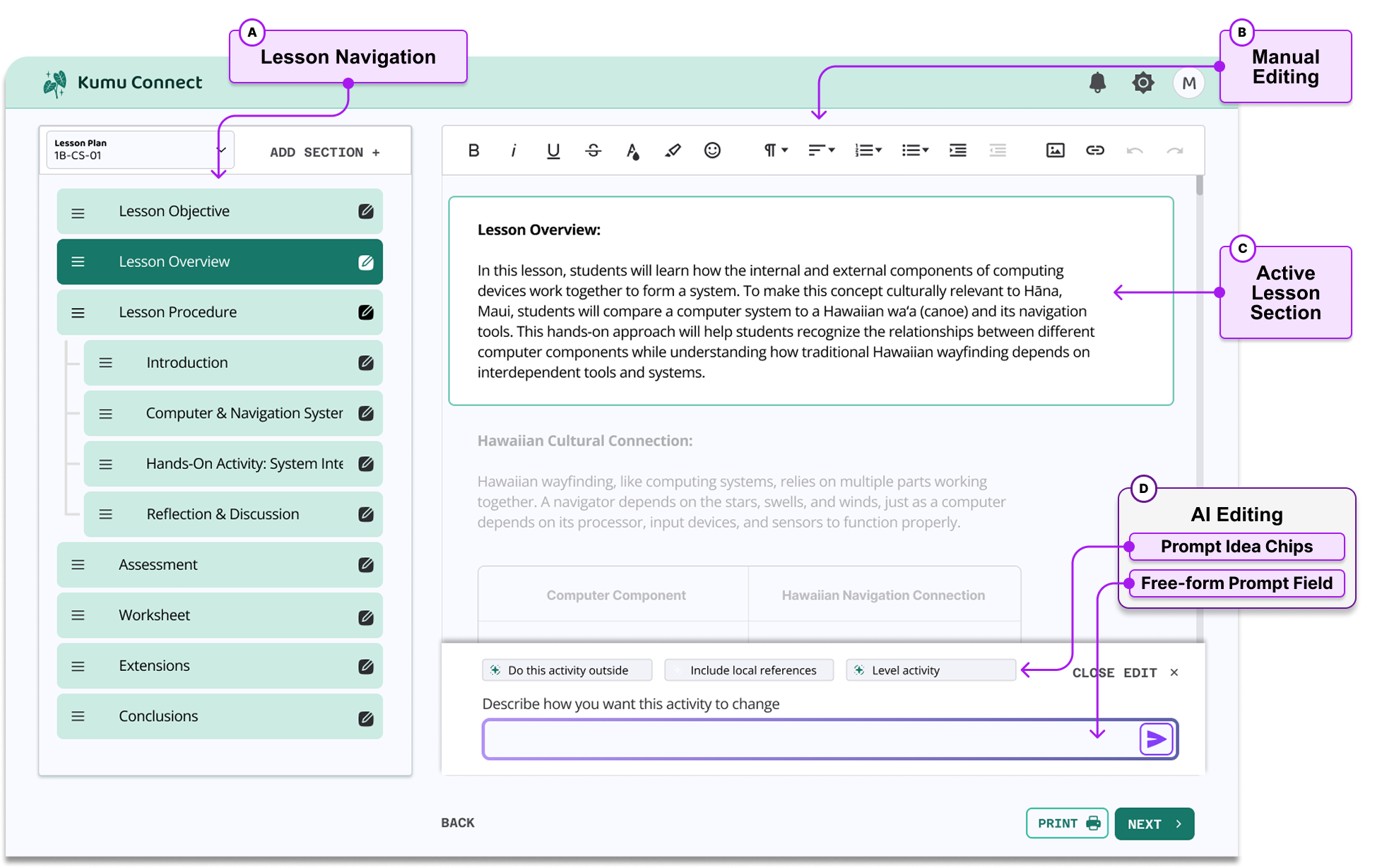Click edit icon for Assessment
The width and height of the screenshot is (1382, 868).
(365, 565)
